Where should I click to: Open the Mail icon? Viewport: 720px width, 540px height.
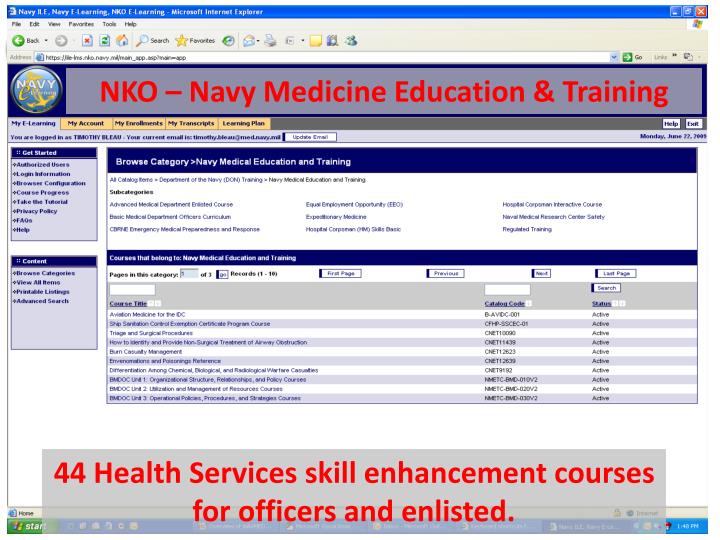(248, 41)
